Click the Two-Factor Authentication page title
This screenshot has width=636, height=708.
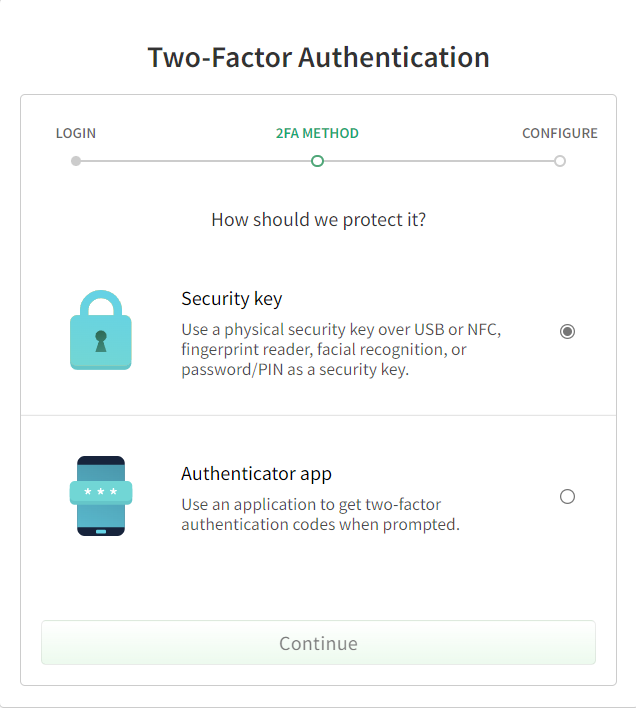pos(318,57)
